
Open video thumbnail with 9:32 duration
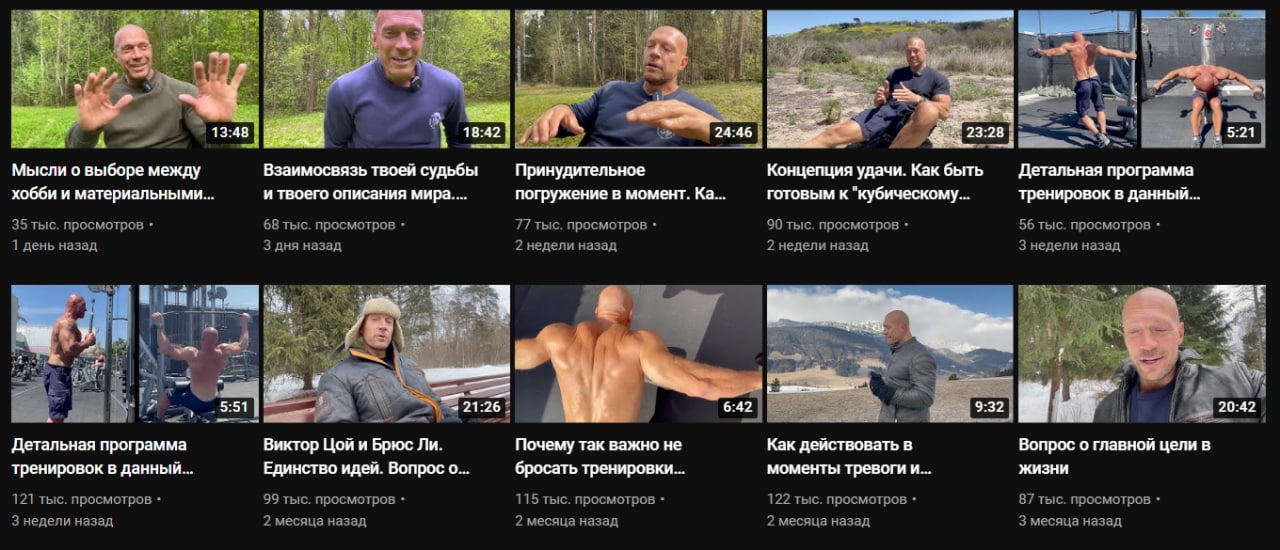coord(890,354)
